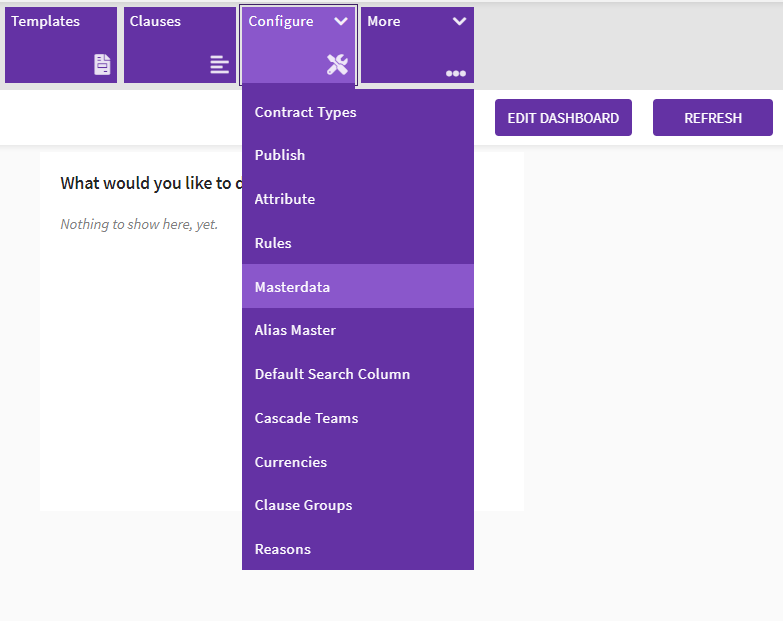Click the More three-dots icon
This screenshot has width=783, height=621.
click(456, 73)
